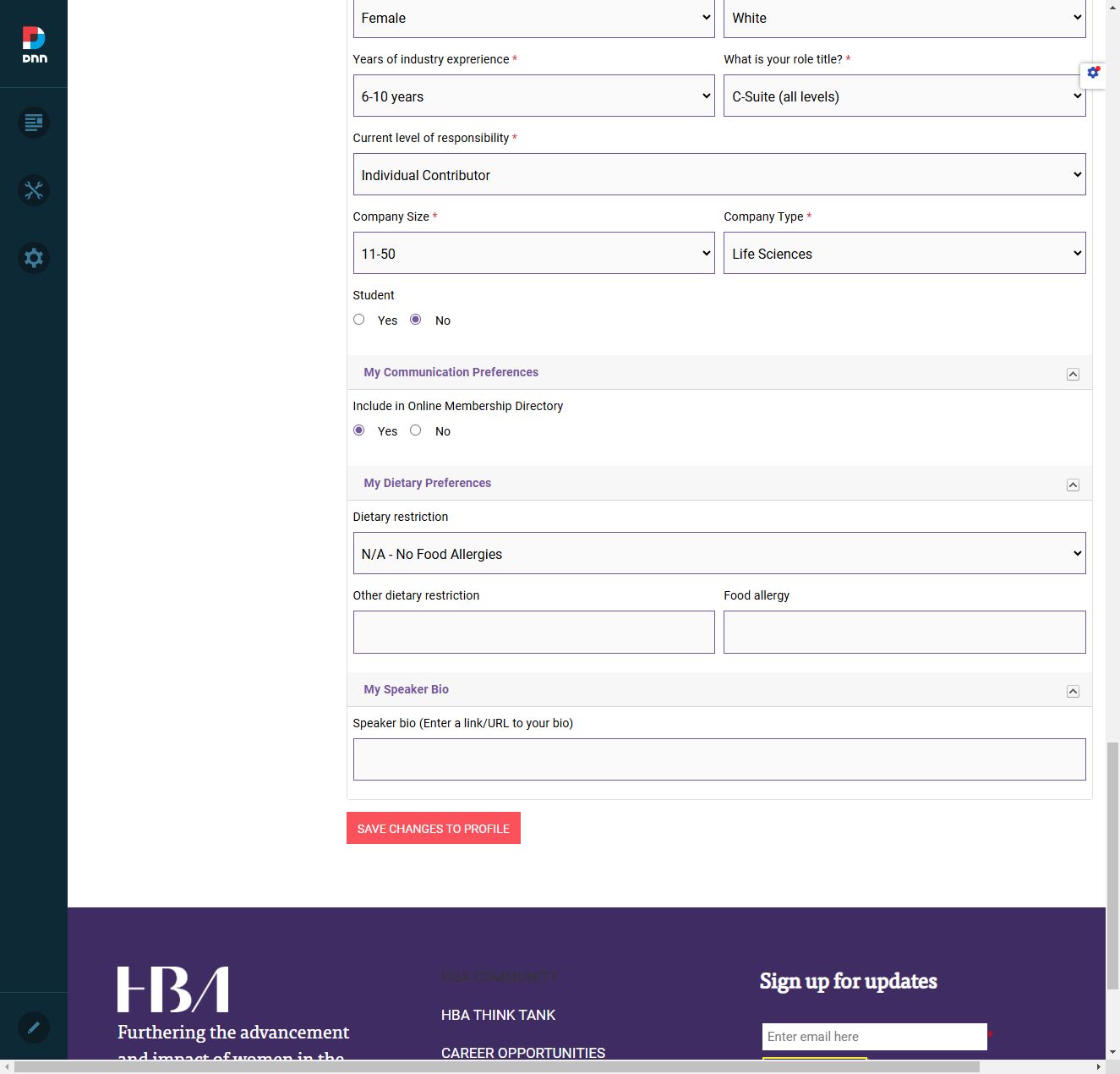Image resolution: width=1120 pixels, height=1074 pixels.
Task: Click the My Communication Preferences heading
Action: (451, 372)
